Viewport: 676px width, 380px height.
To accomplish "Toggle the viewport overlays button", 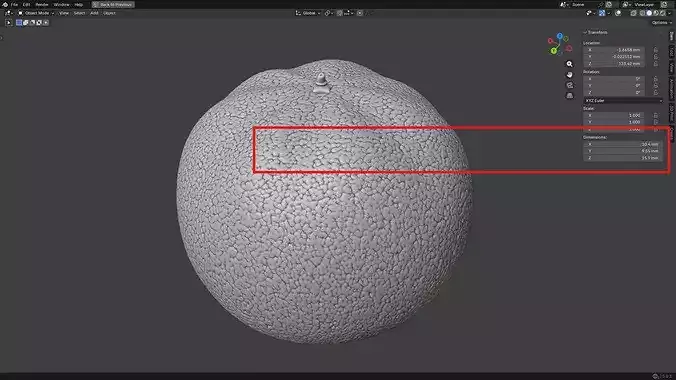I will [x=618, y=13].
